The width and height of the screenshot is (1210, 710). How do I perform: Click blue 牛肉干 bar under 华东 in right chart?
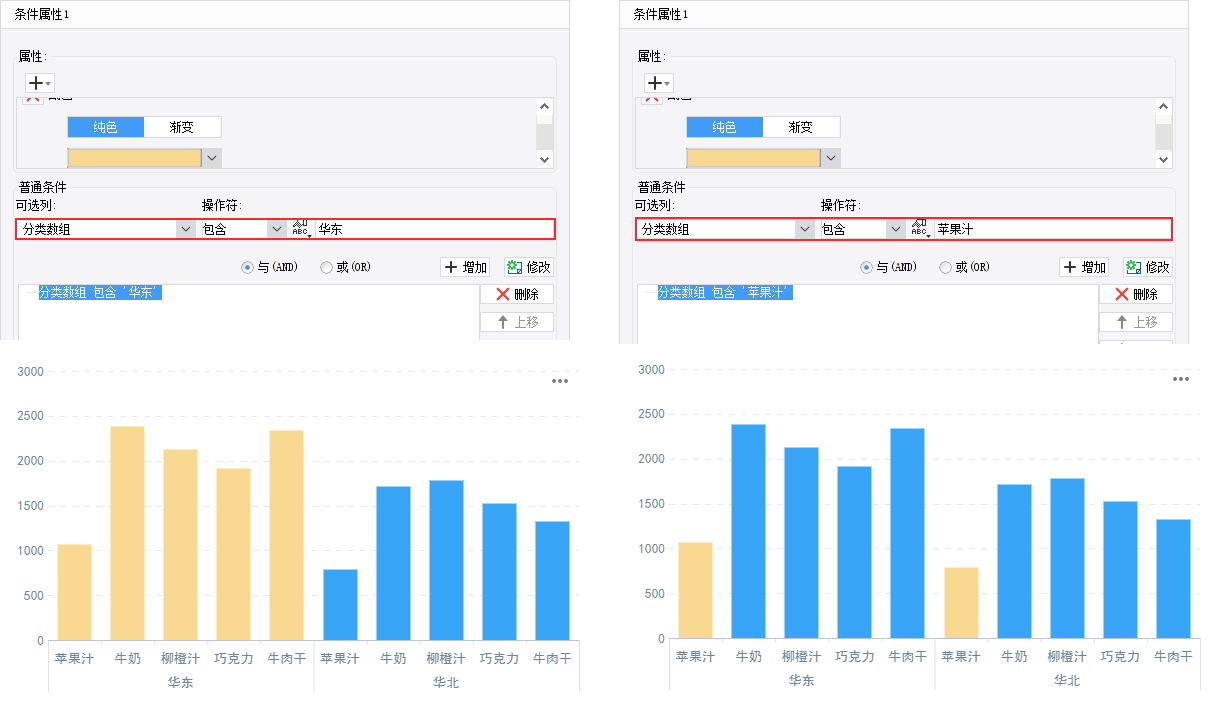pyautogui.click(x=908, y=533)
